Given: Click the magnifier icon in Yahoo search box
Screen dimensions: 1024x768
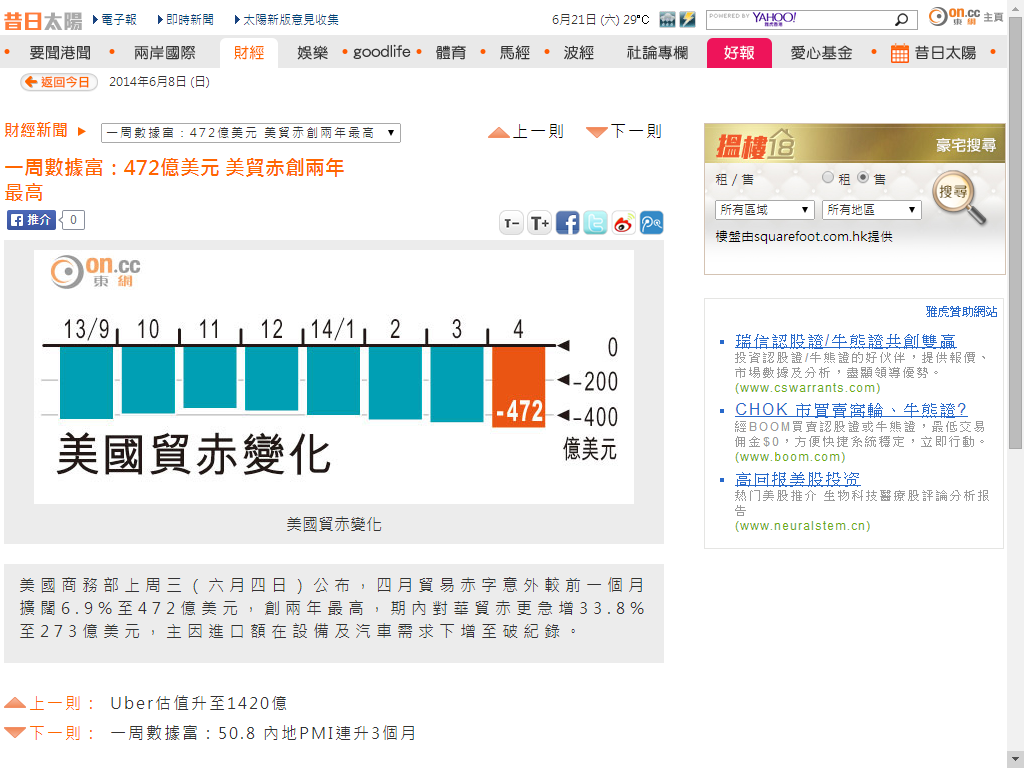Looking at the screenshot, I should (902, 20).
